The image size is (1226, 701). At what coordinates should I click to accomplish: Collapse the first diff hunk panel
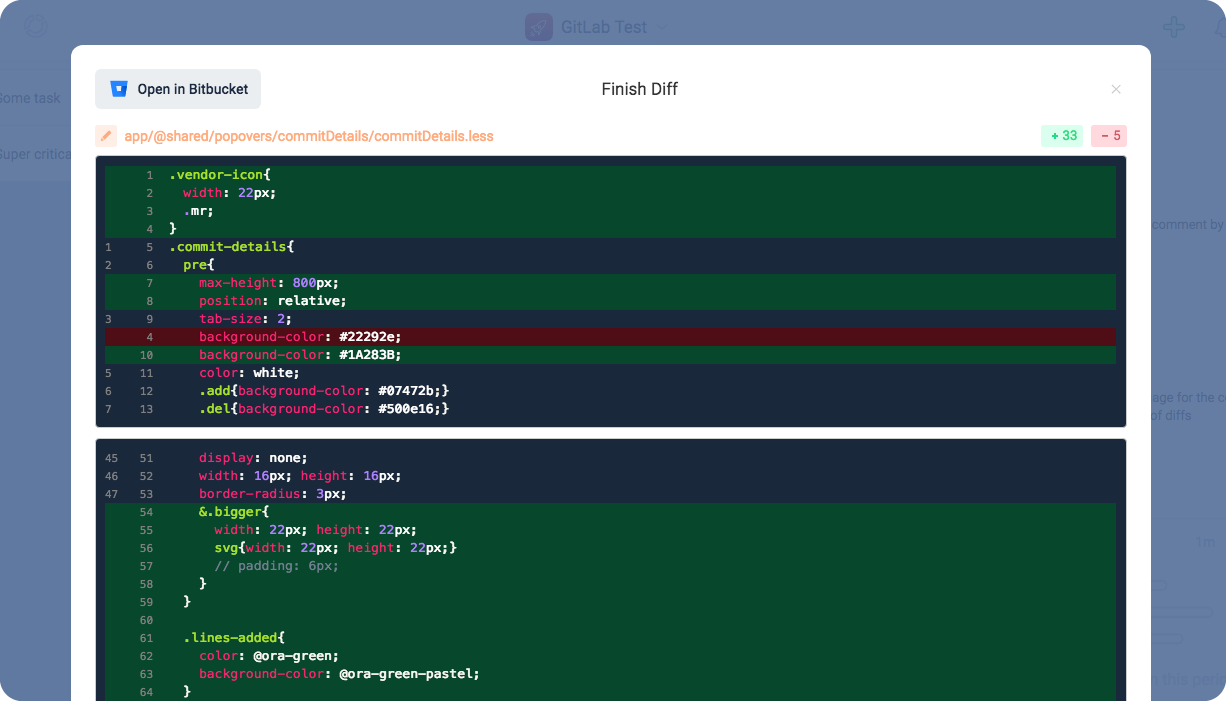611,291
